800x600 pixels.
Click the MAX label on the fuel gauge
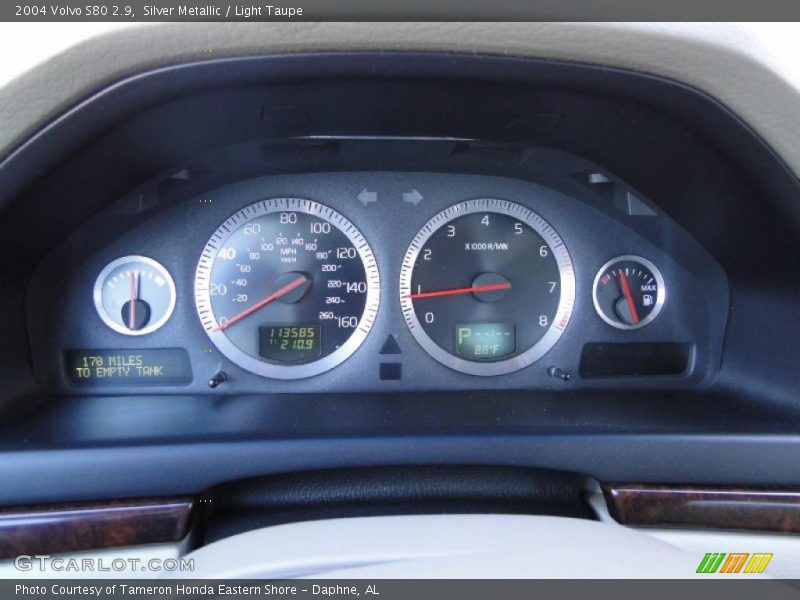click(648, 288)
